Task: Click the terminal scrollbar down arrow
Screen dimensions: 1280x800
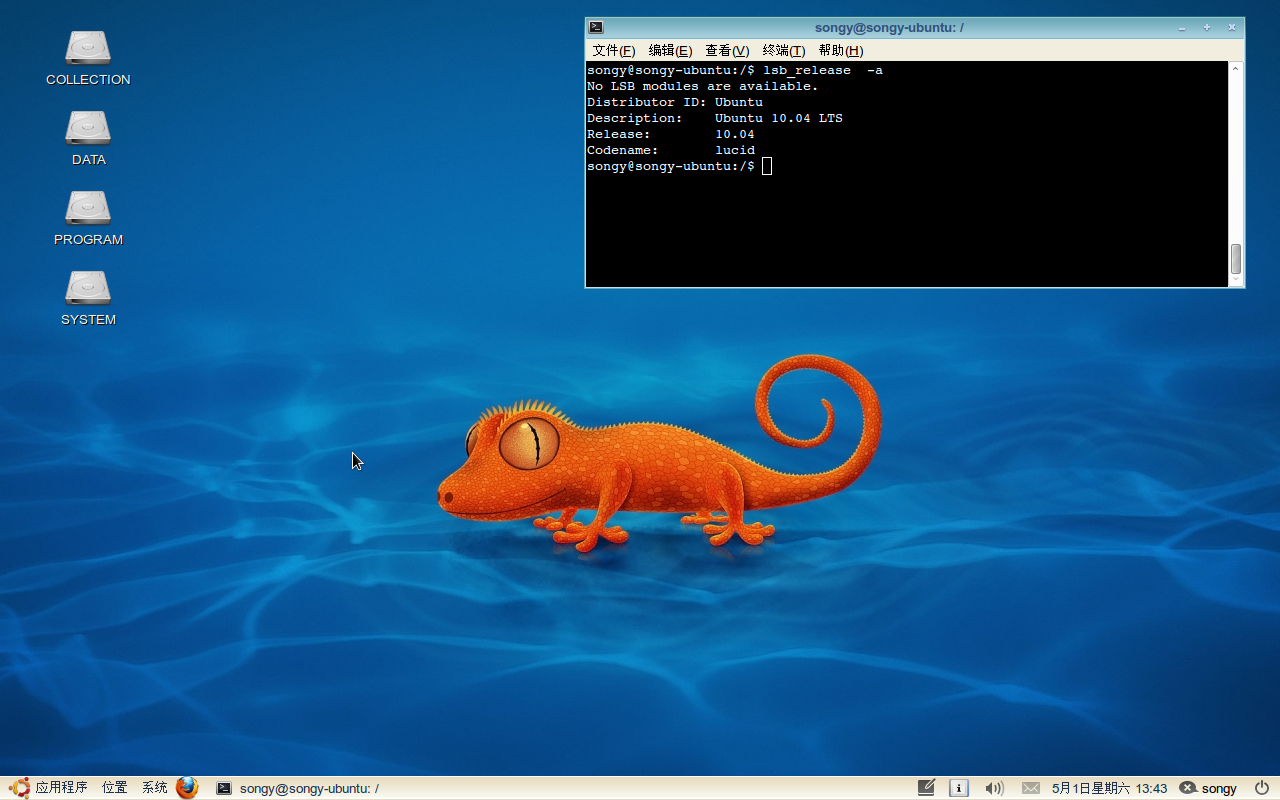Action: coord(1236,281)
